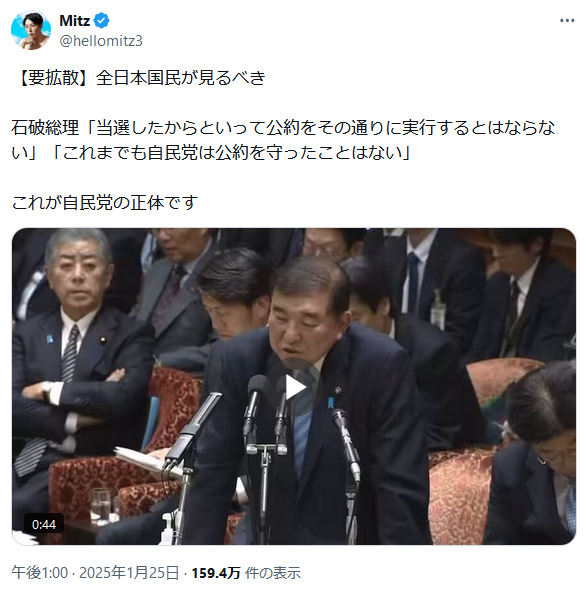
Task: Select the 【要拡散】全日本国民が見るべき headline text
Action: tap(139, 78)
